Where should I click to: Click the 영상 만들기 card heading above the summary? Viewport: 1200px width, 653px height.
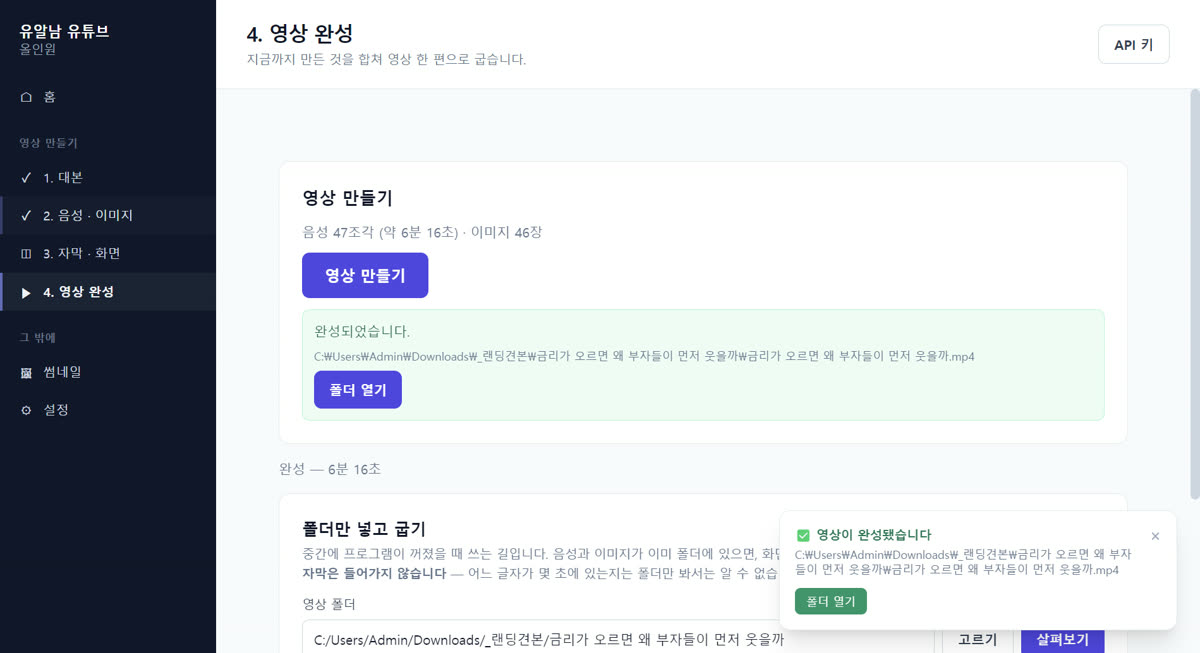[347, 198]
